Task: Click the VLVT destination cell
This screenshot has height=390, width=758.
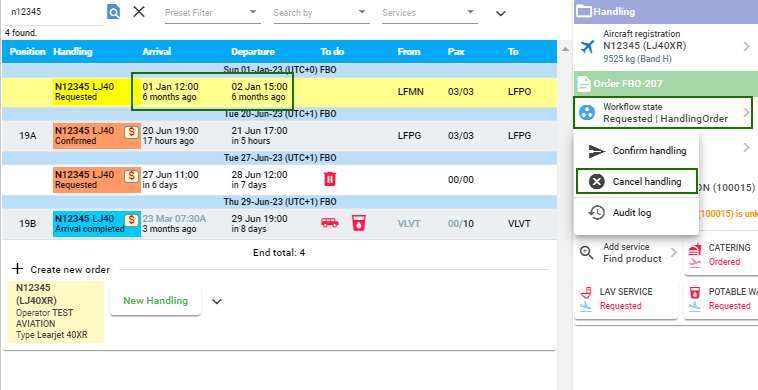Action: pyautogui.click(x=519, y=224)
